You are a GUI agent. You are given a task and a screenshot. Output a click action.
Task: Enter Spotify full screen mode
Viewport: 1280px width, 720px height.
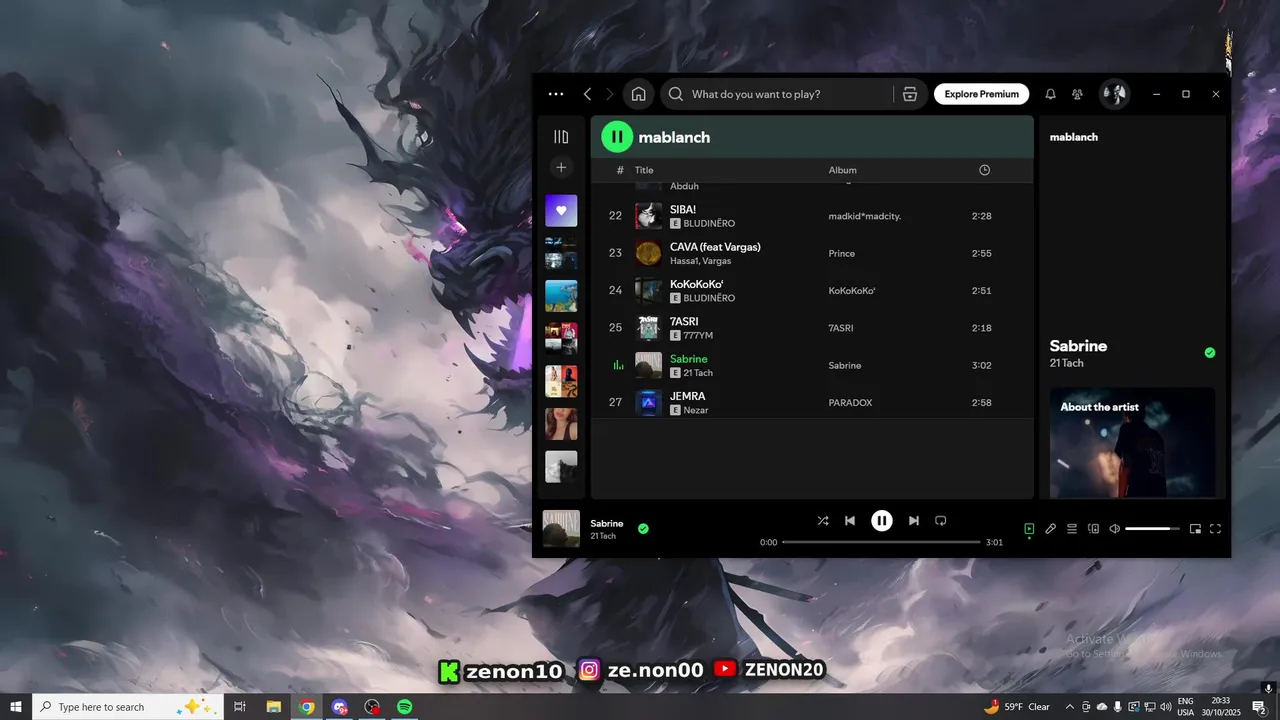click(1216, 529)
